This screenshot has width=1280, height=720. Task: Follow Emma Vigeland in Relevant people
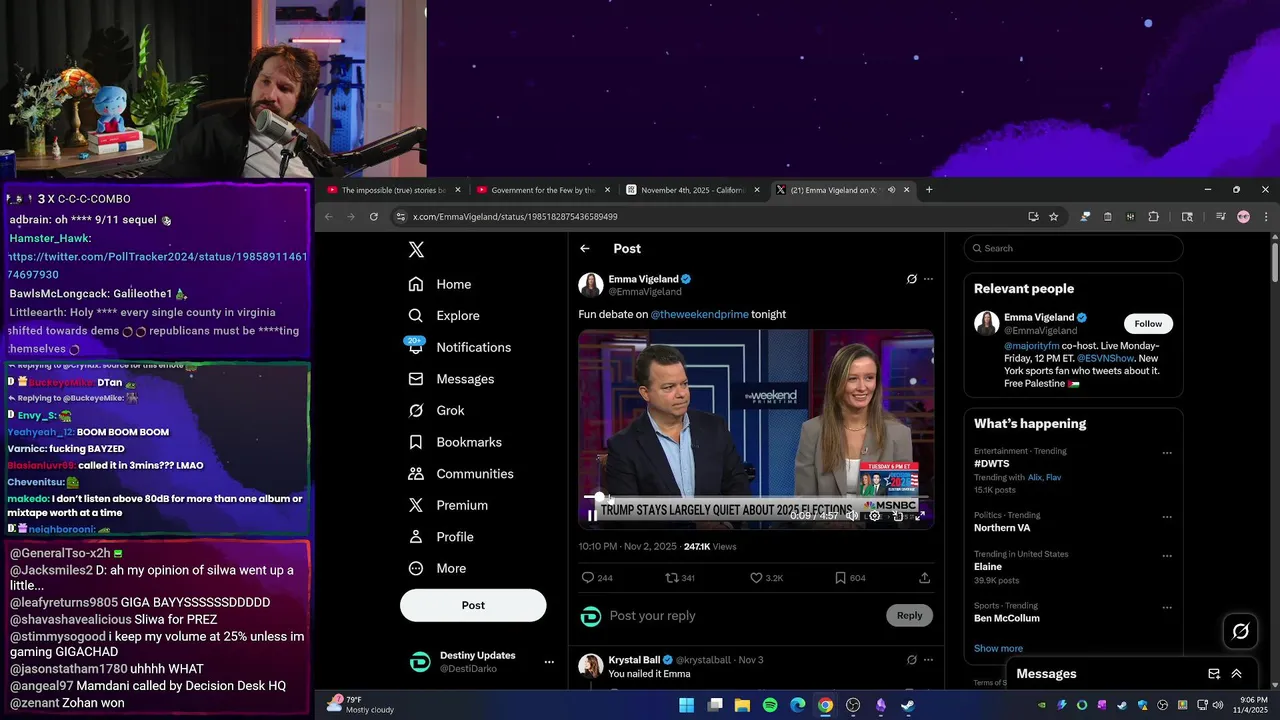[x=1148, y=323]
